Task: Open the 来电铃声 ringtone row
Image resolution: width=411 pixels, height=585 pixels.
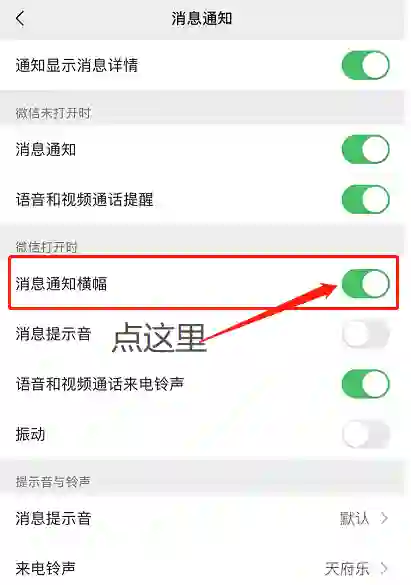Action: point(202,566)
